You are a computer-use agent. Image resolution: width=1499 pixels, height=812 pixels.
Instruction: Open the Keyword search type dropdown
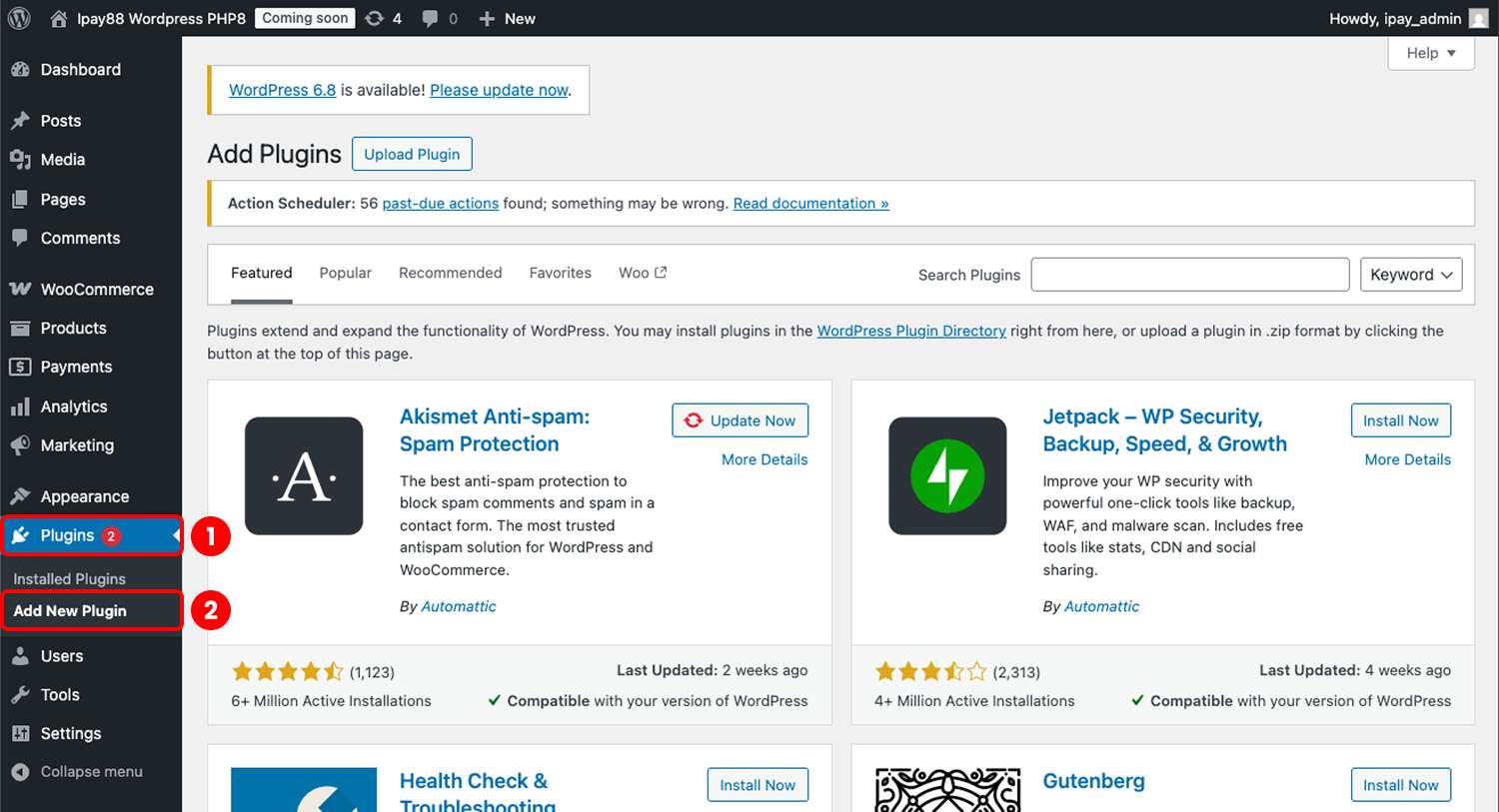tap(1411, 275)
